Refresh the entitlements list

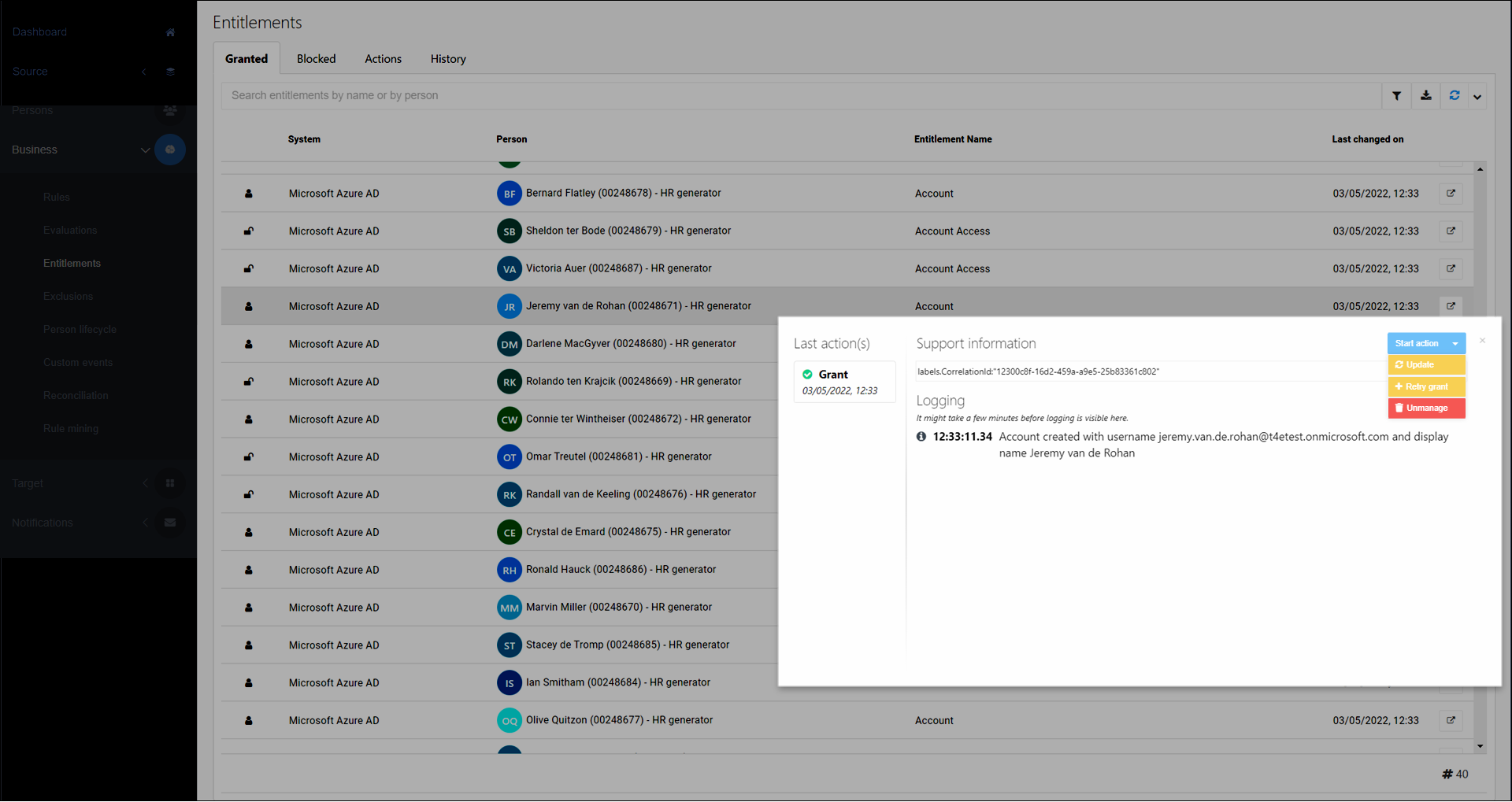pos(1454,96)
